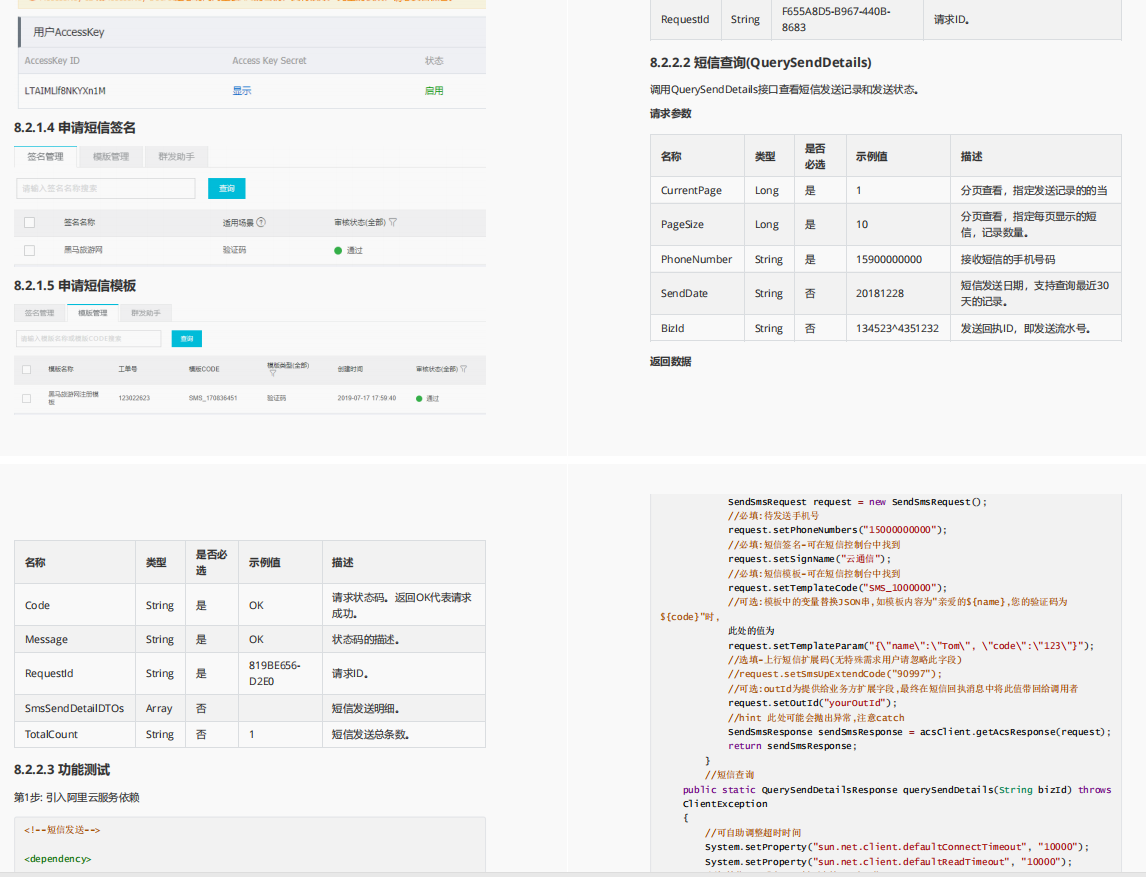1146x877 pixels.
Task: Click 查询 button beside the signature name search
Action: (x=227, y=189)
